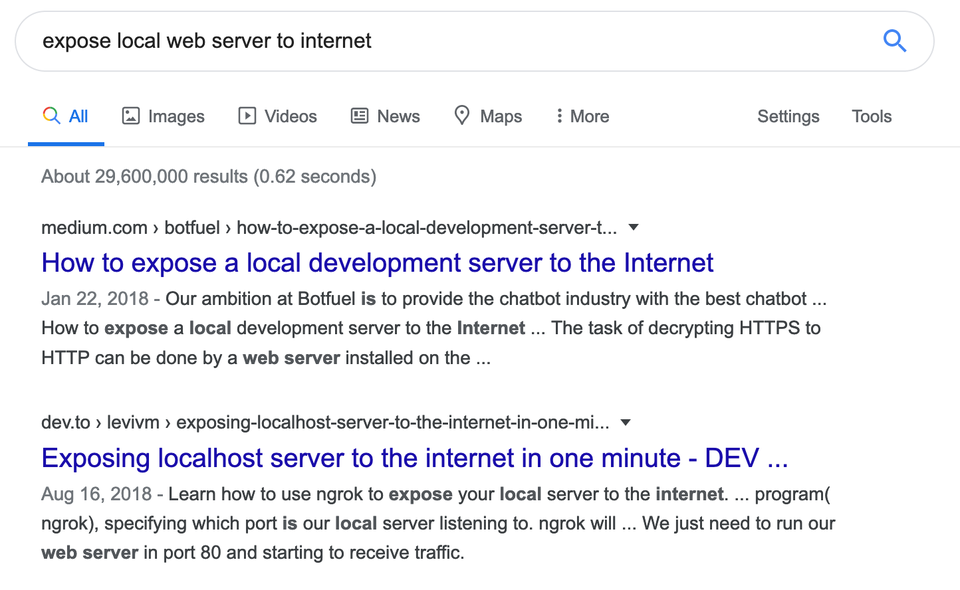Click the medium.com botfuel breadcrumb URL
Viewport: 960px width, 590px height.
[328, 228]
